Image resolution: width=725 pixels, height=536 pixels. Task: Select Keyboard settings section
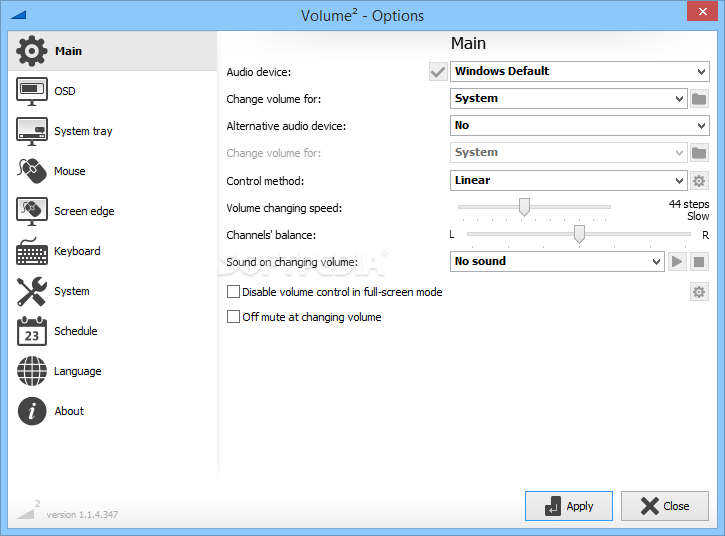(77, 251)
